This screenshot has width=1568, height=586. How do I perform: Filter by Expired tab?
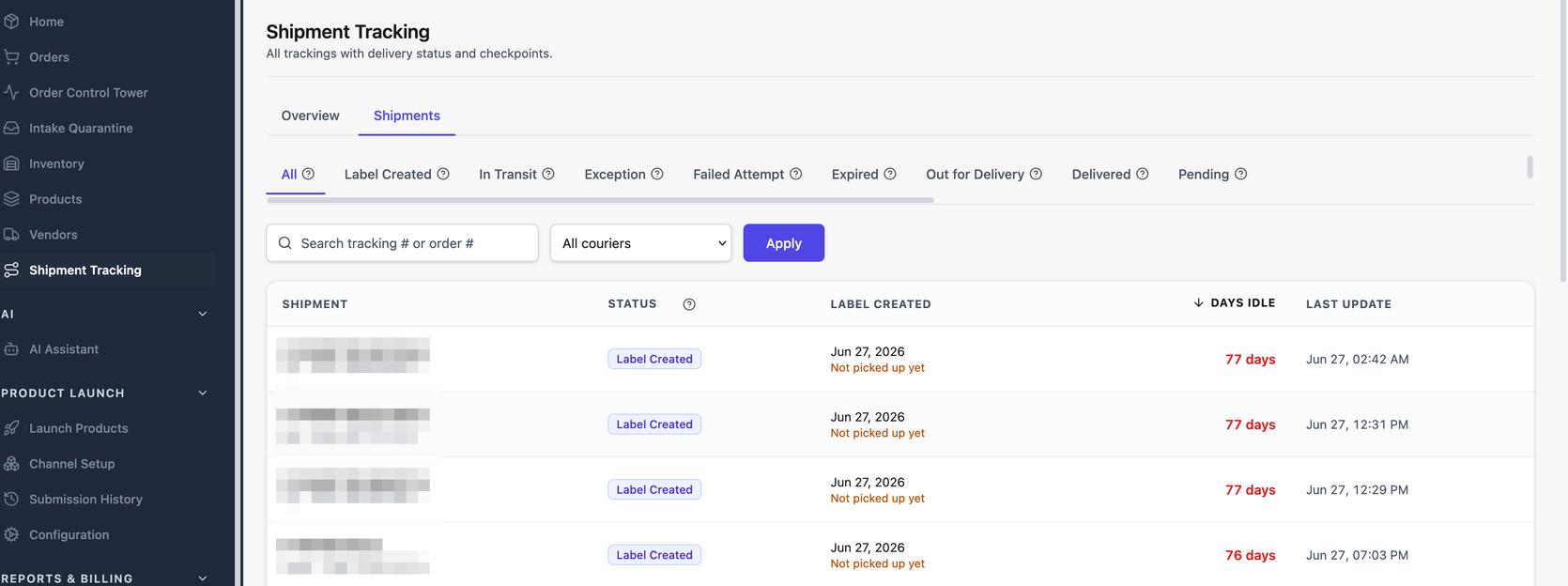tap(864, 175)
